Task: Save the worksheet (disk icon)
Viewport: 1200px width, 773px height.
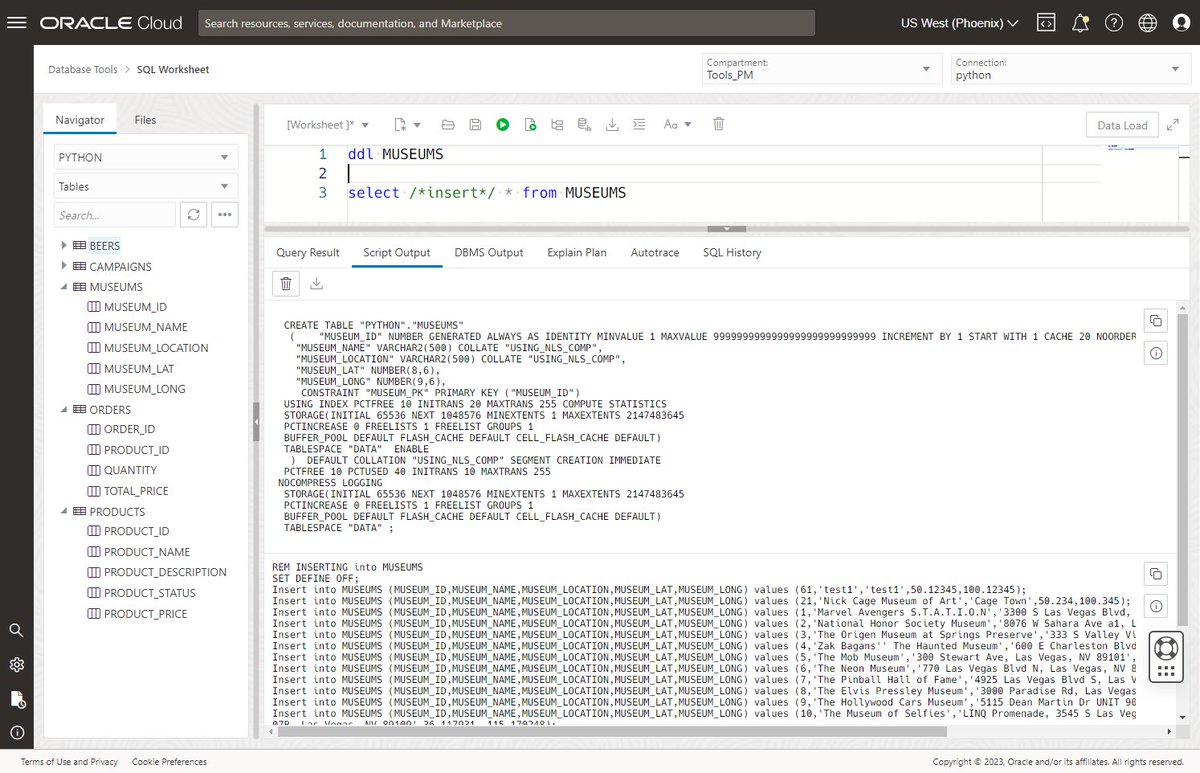Action: coord(475,125)
